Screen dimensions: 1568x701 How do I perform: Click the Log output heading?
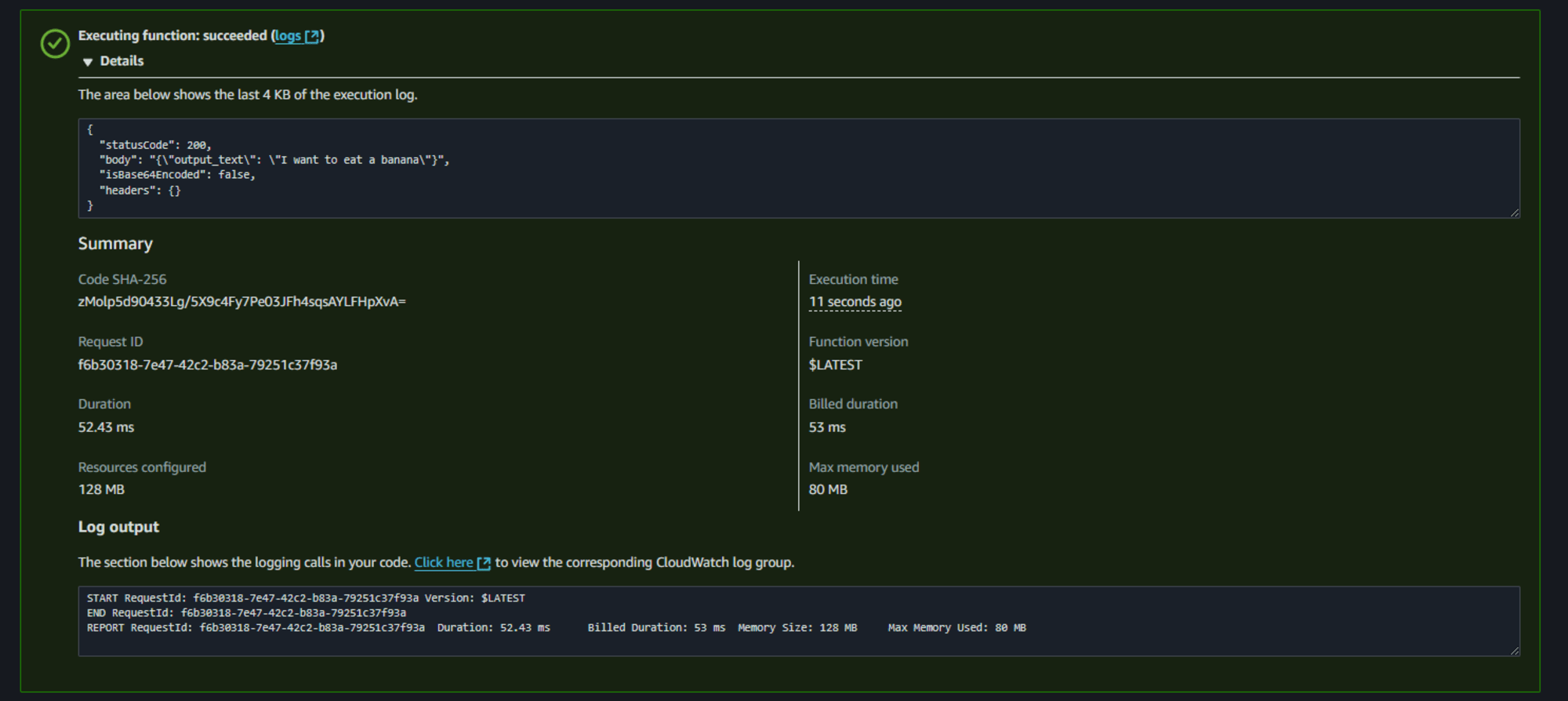(x=118, y=527)
